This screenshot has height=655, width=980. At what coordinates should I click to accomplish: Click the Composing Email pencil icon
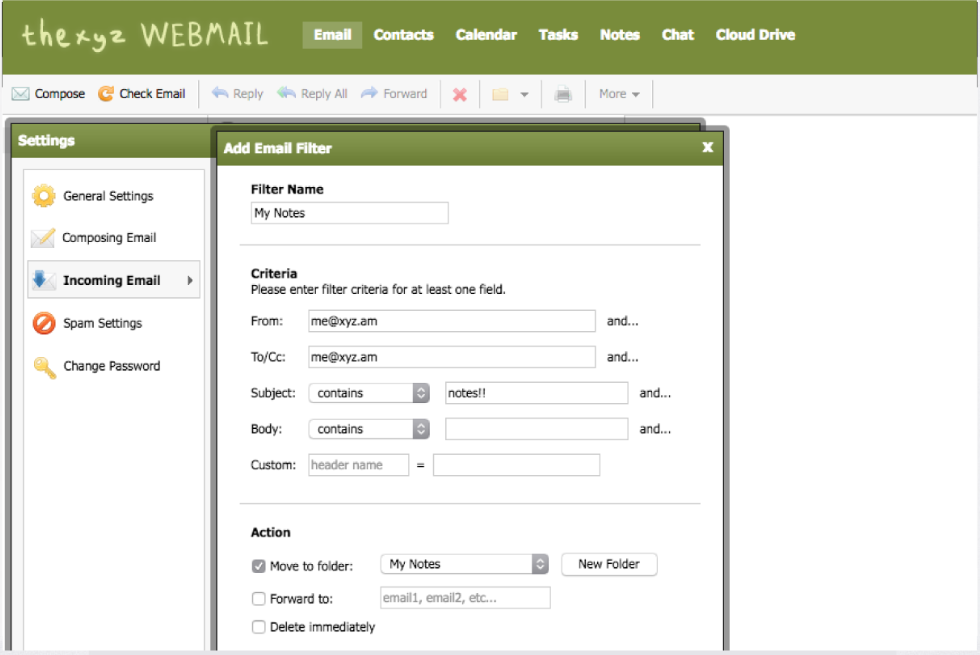point(43,238)
